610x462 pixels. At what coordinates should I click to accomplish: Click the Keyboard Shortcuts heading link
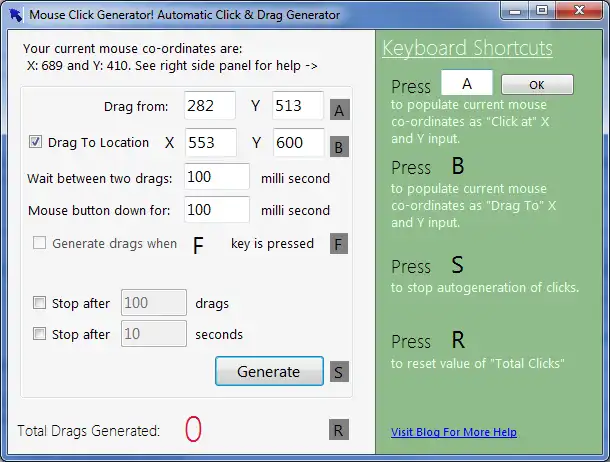point(467,48)
